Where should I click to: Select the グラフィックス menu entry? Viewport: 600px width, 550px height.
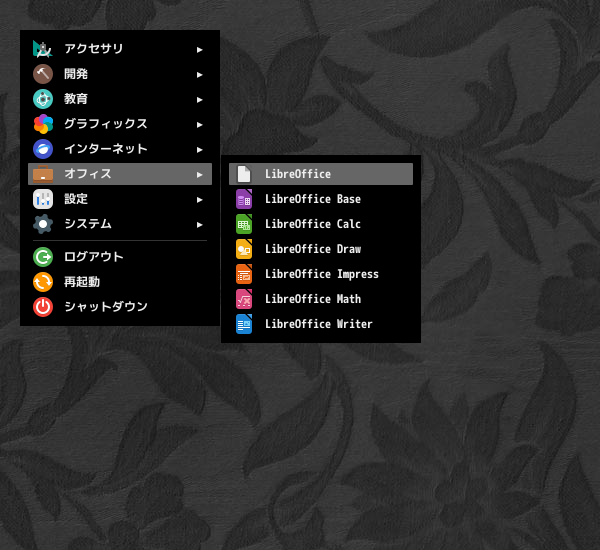point(120,124)
